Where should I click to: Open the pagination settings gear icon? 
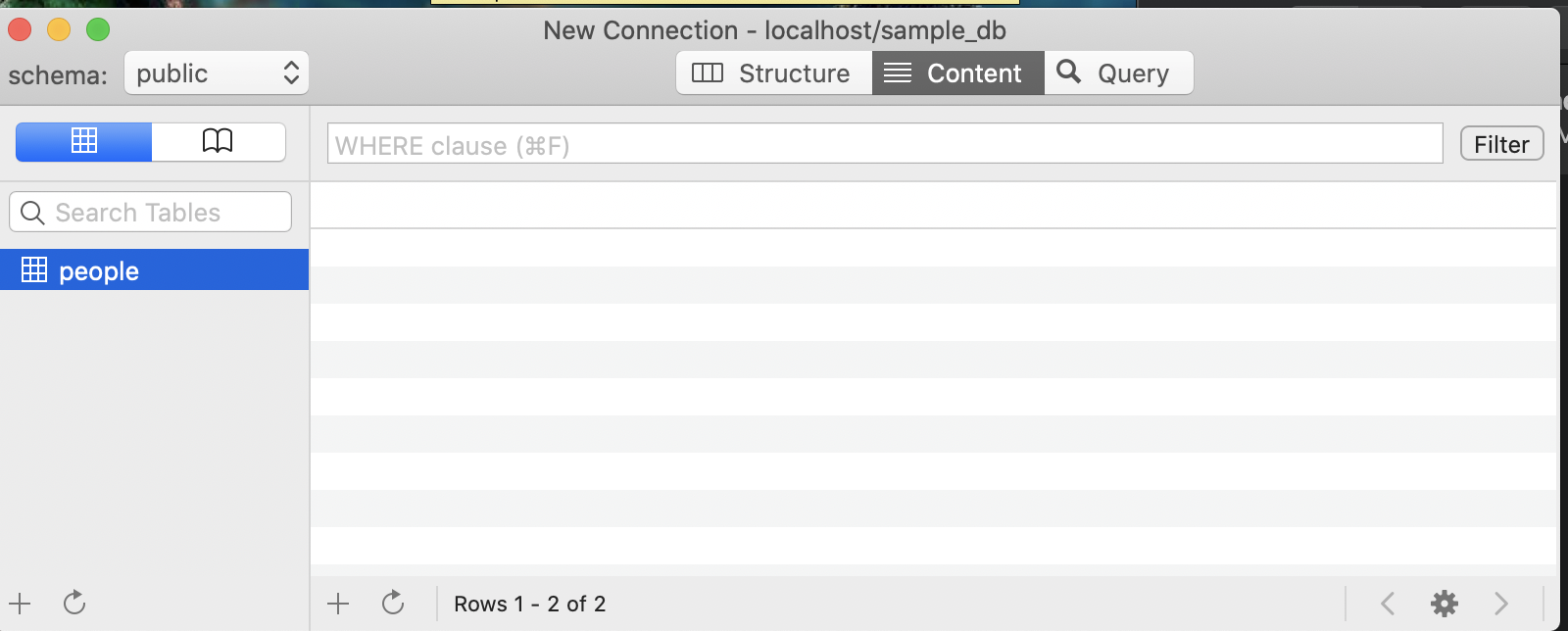1445,604
